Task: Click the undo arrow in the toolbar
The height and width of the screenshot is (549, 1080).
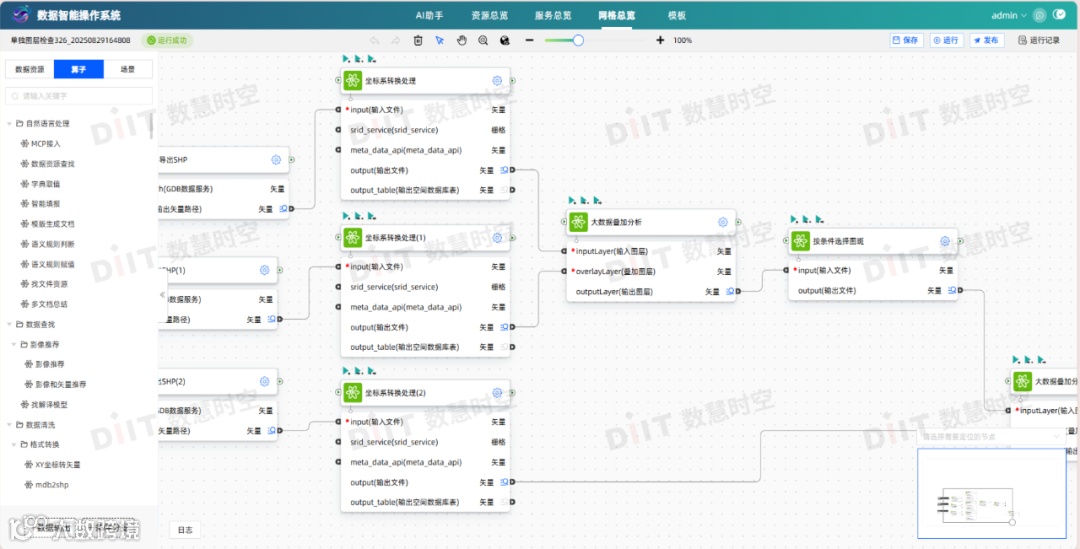Action: tap(374, 41)
